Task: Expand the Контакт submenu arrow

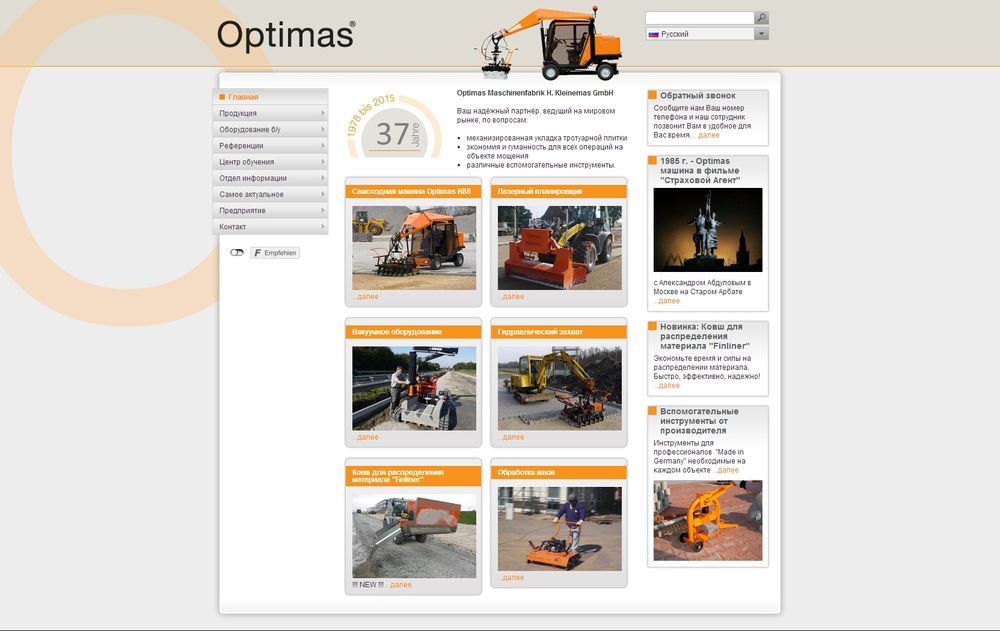Action: click(x=323, y=226)
